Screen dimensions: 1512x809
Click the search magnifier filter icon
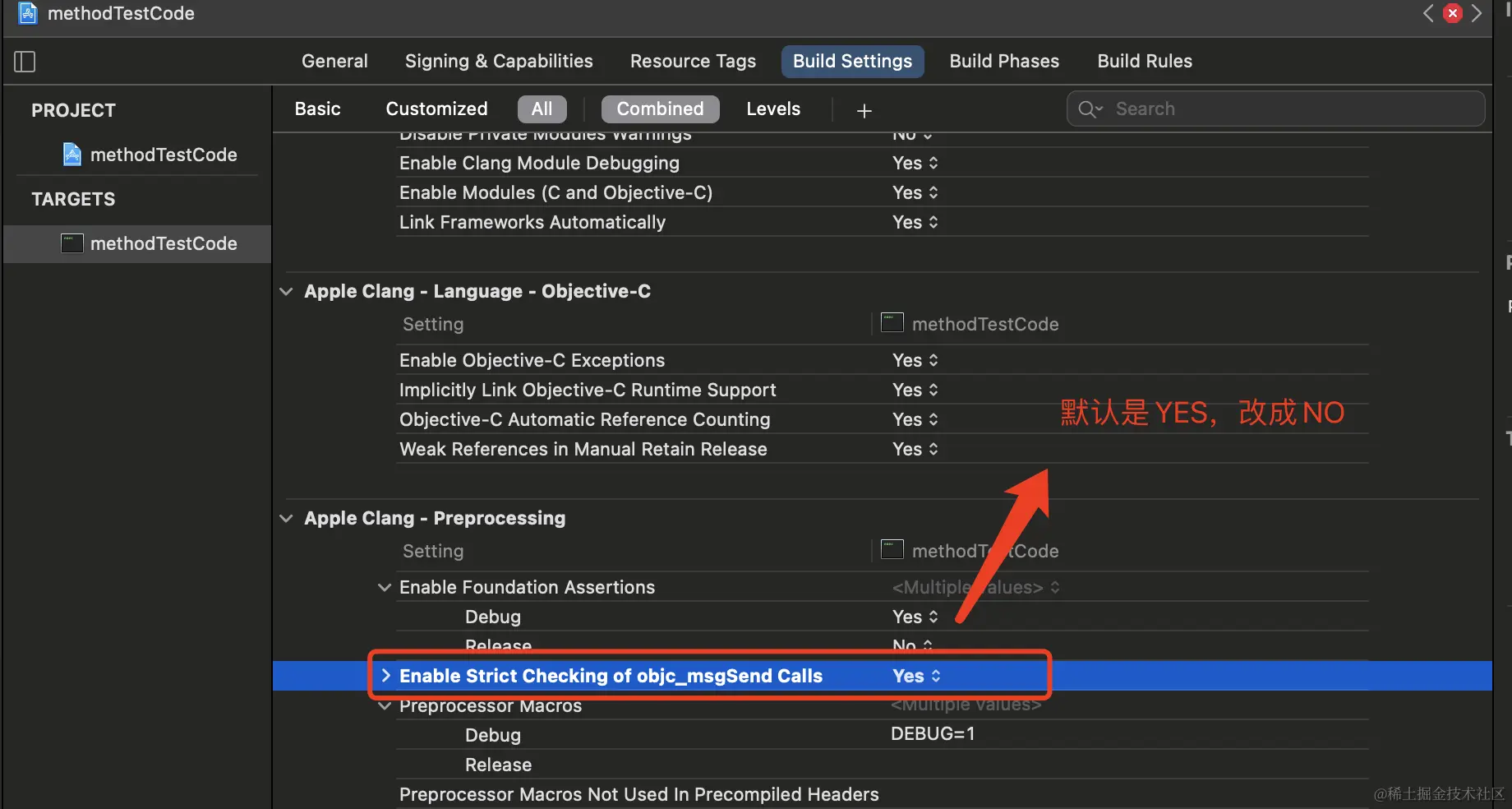pyautogui.click(x=1090, y=109)
